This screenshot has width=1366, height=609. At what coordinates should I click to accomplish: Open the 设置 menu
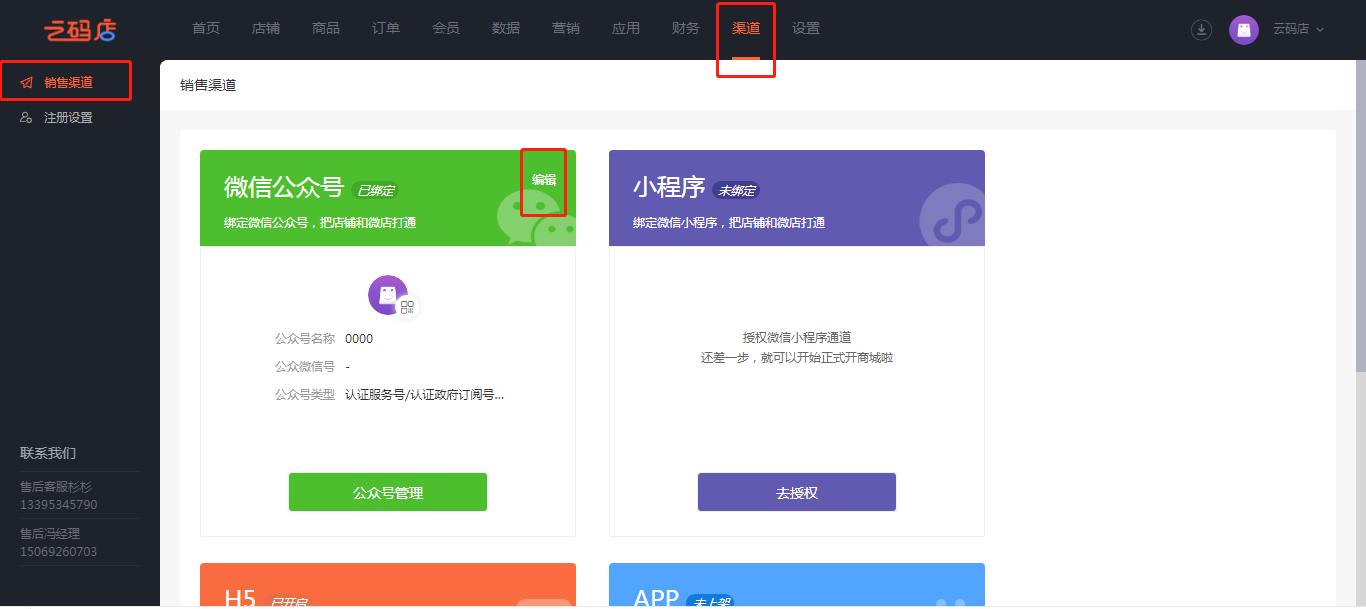click(806, 28)
